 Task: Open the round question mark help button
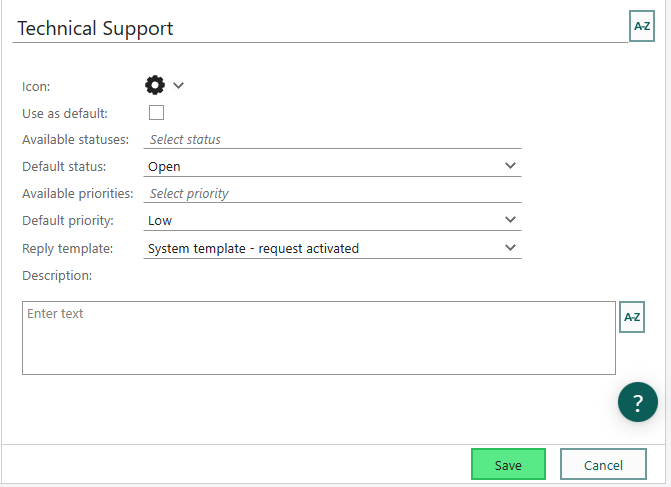(x=638, y=402)
